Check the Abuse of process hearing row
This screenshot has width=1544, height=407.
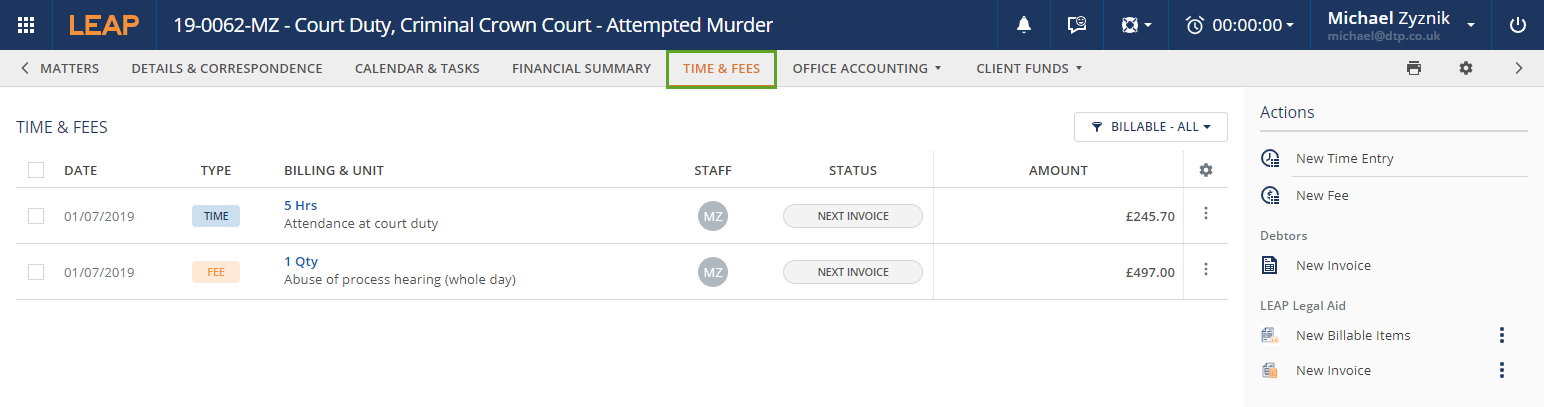pos(36,271)
